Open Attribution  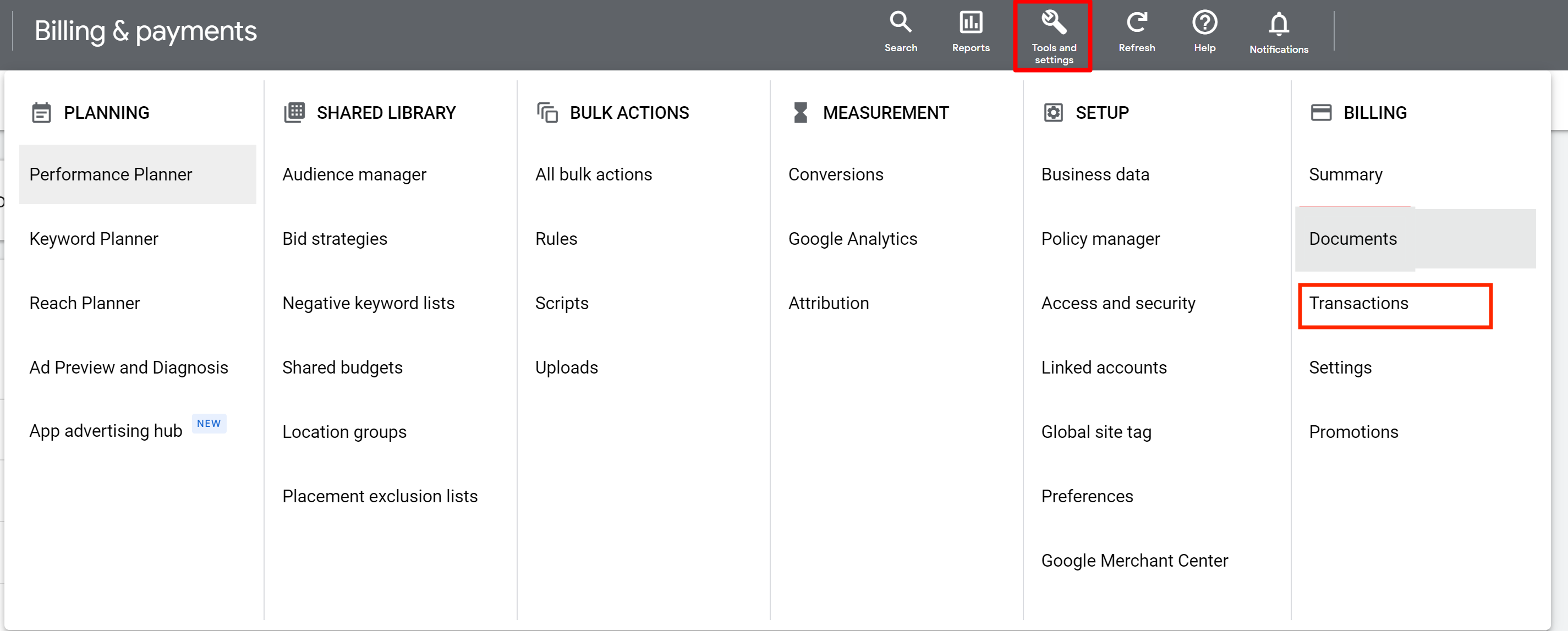coord(829,303)
